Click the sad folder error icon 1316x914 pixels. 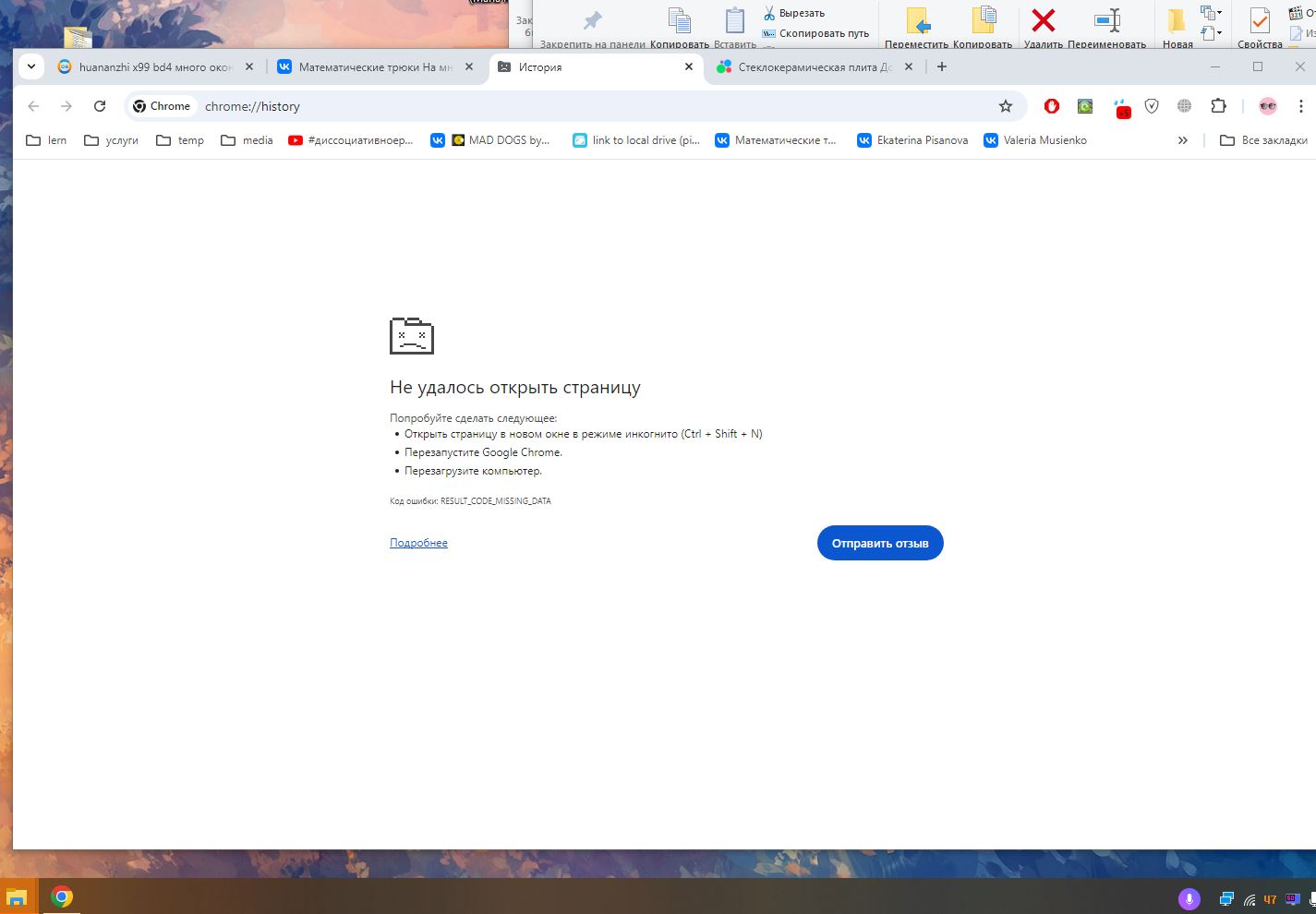(x=412, y=336)
